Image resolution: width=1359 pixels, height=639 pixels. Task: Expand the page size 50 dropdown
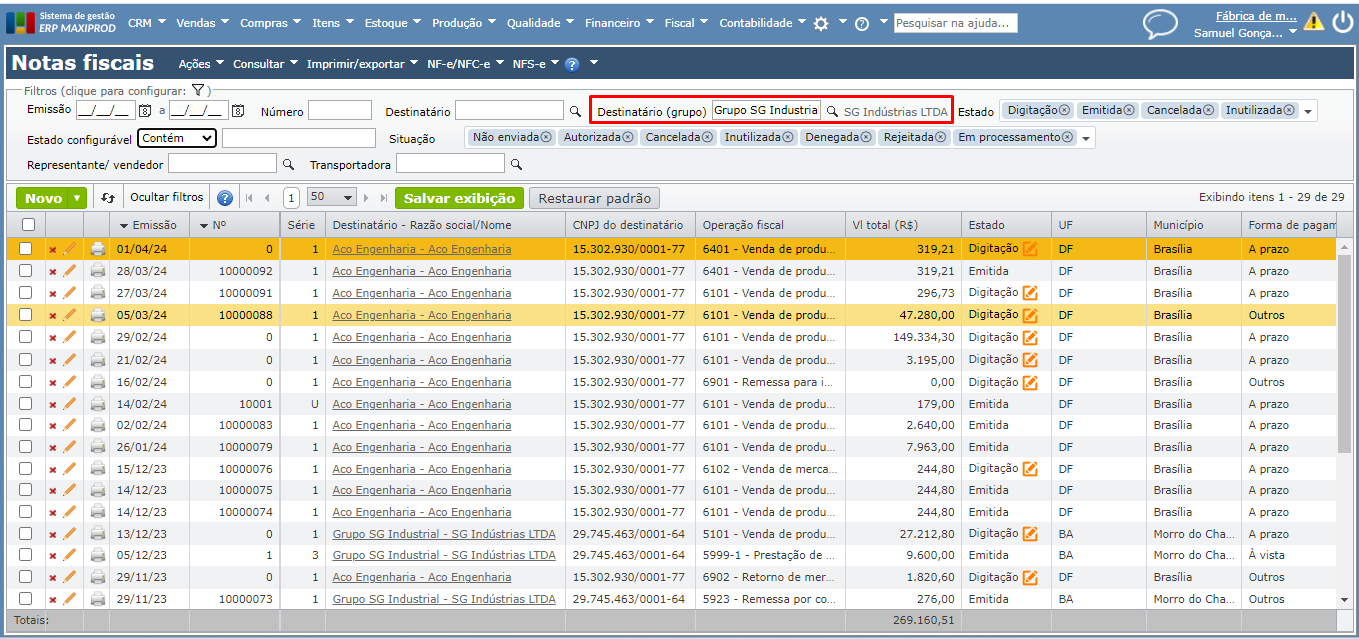[332, 198]
